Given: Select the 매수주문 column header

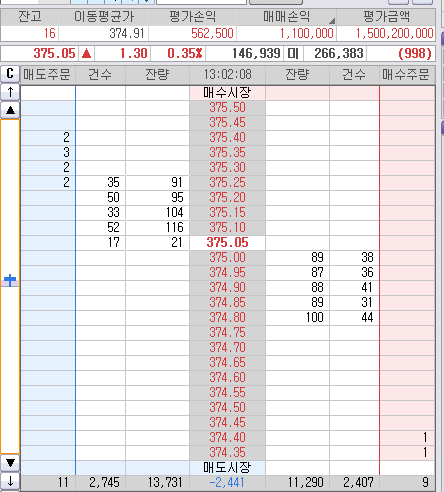Looking at the screenshot, I should 407,74.
